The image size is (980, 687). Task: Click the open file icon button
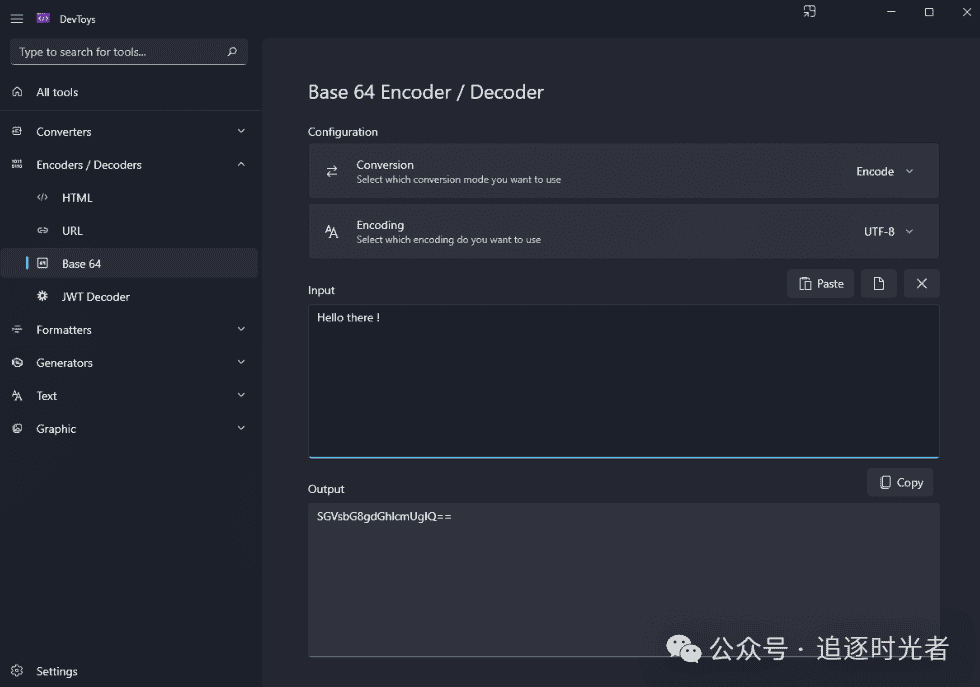(878, 284)
